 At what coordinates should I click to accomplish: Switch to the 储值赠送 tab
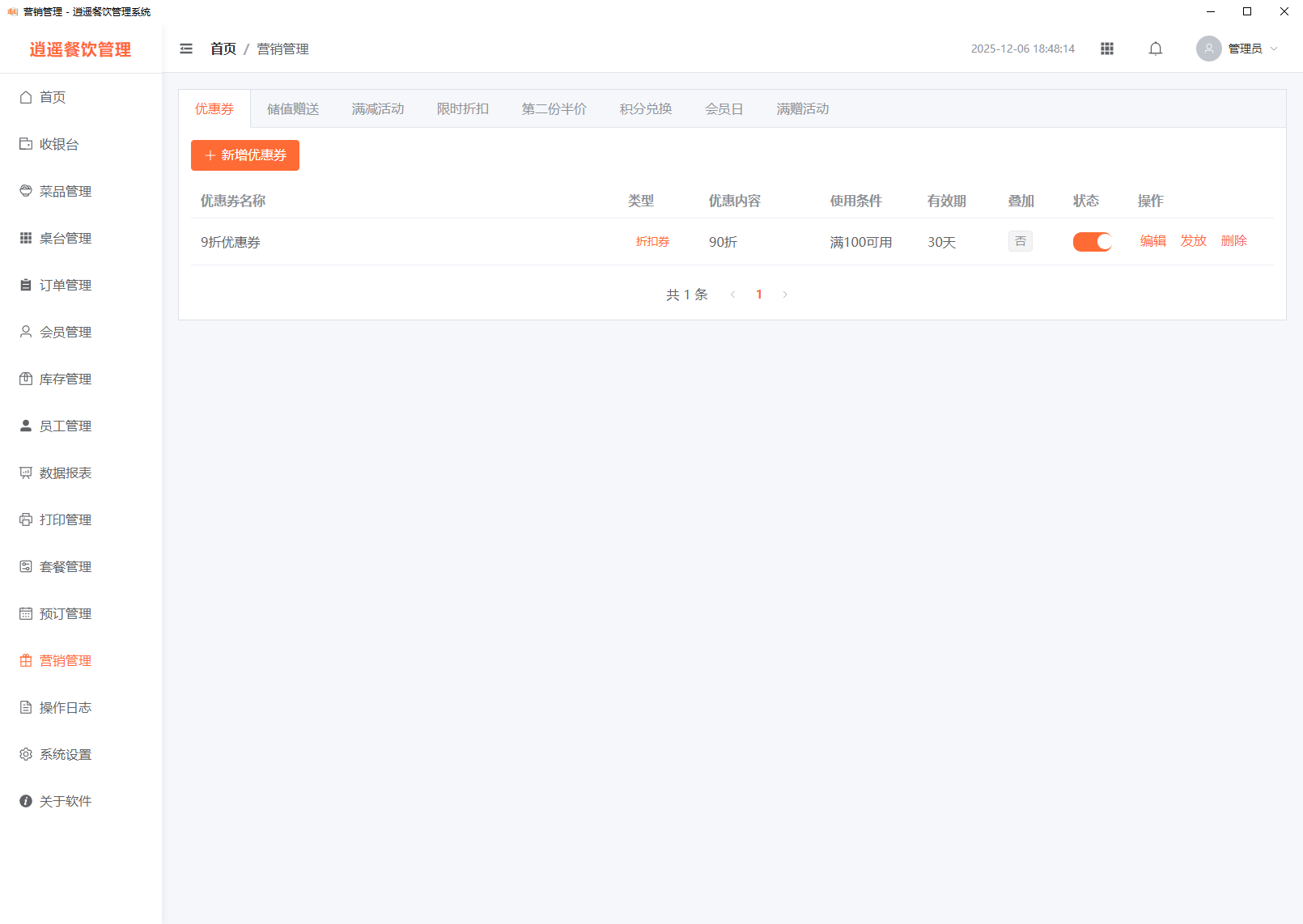click(293, 108)
